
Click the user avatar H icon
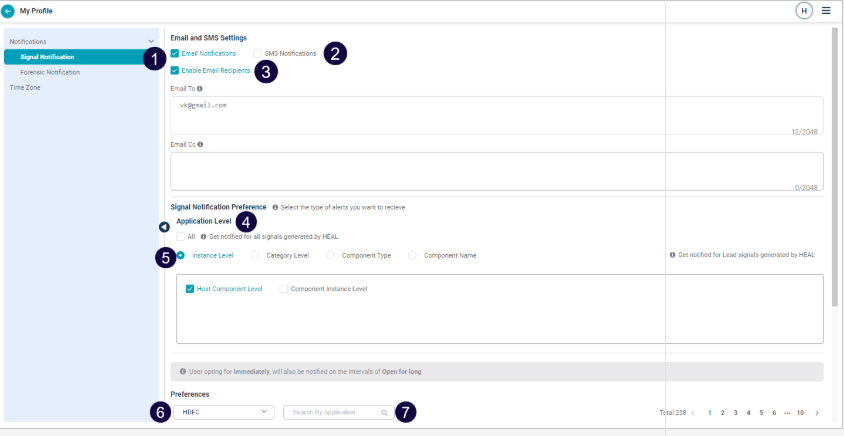pos(804,11)
